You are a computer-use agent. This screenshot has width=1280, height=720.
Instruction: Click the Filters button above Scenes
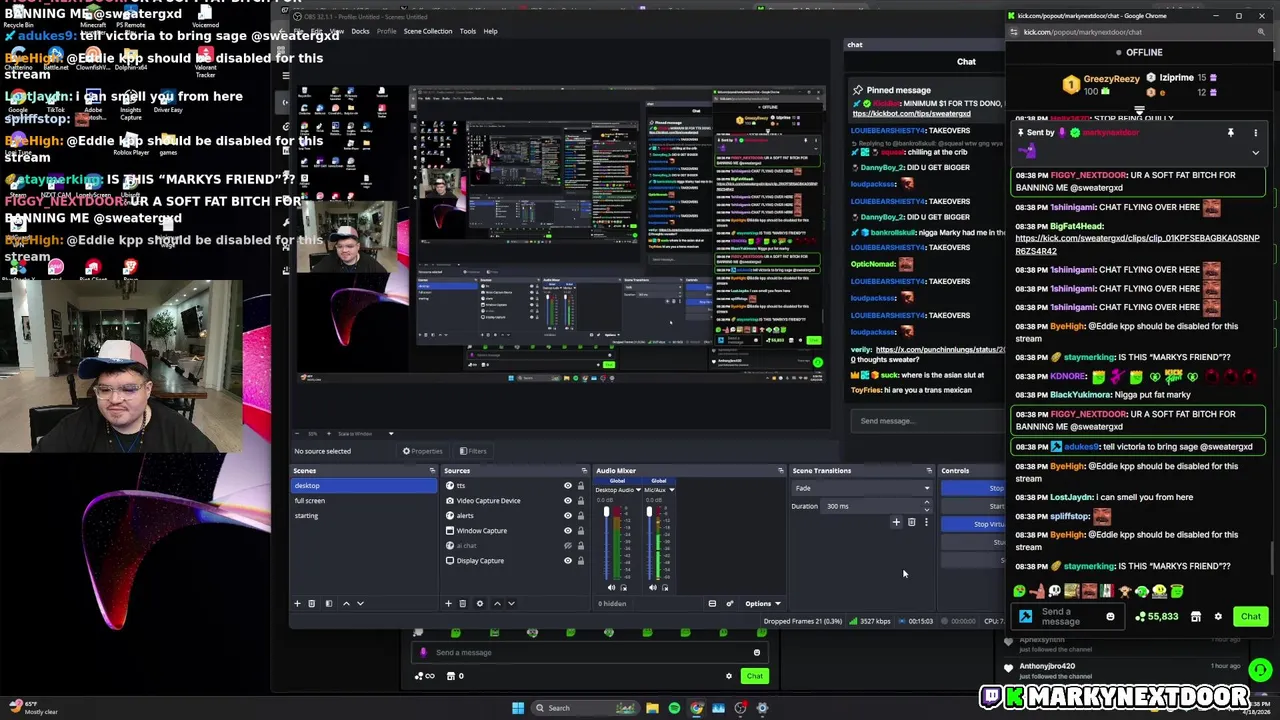pos(472,451)
